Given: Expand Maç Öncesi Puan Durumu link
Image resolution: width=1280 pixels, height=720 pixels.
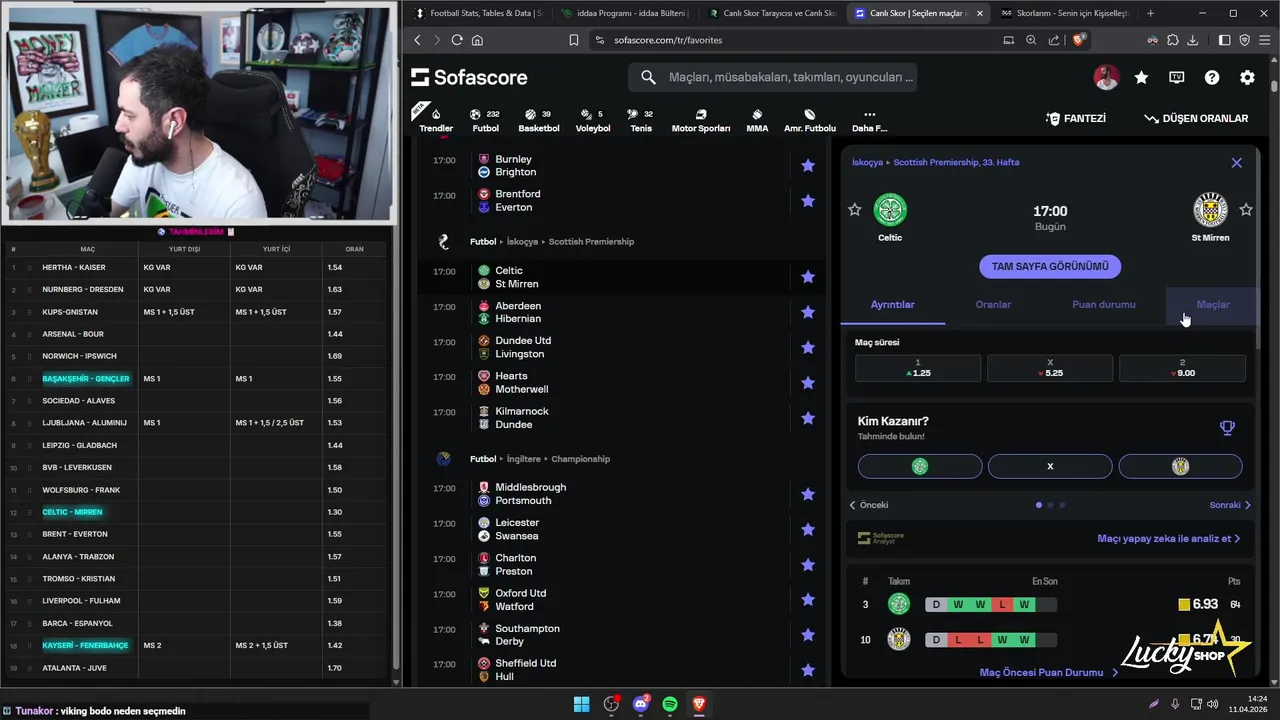Looking at the screenshot, I should [x=1049, y=673].
